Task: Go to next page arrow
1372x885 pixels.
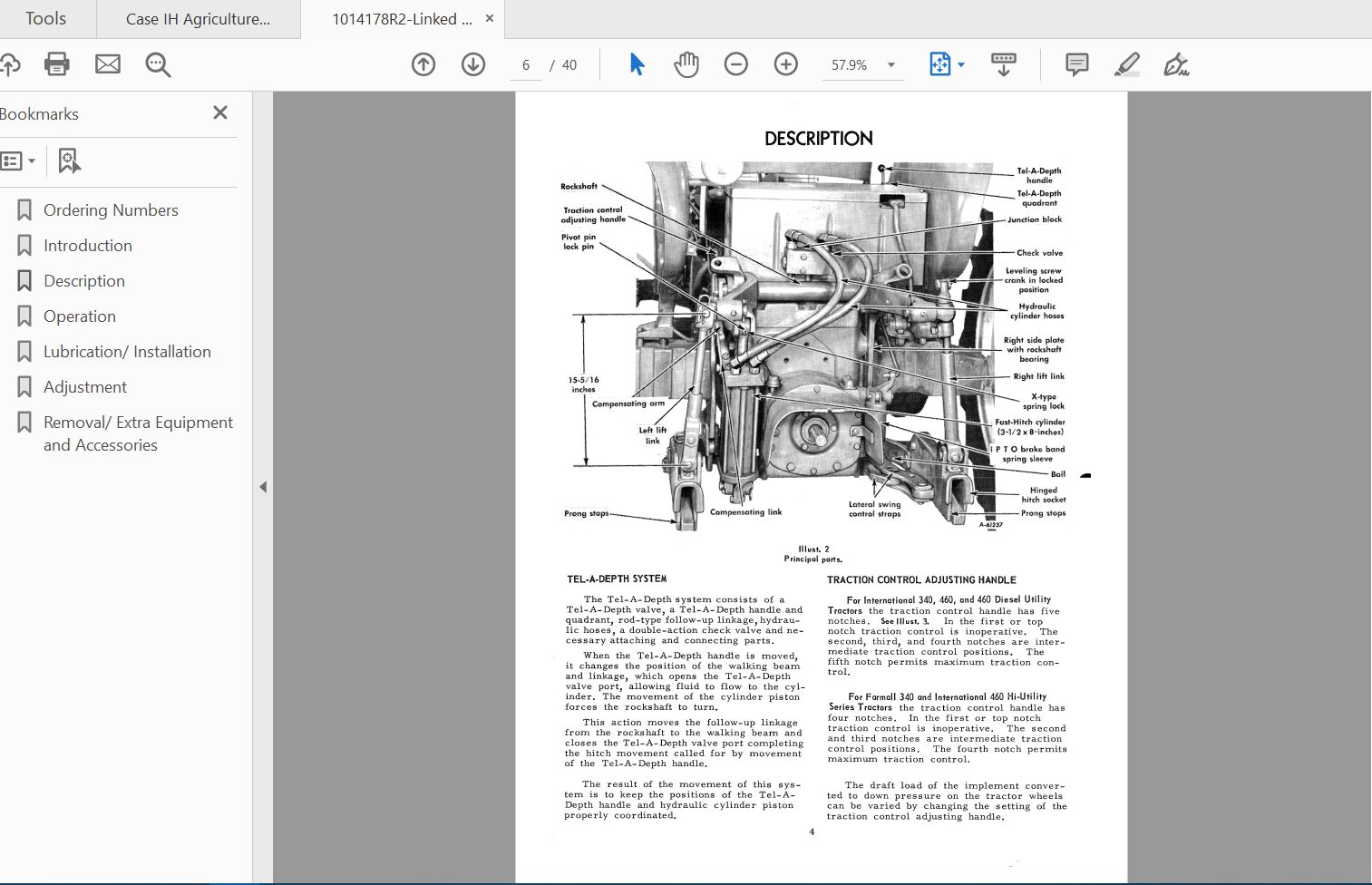Action: point(473,64)
